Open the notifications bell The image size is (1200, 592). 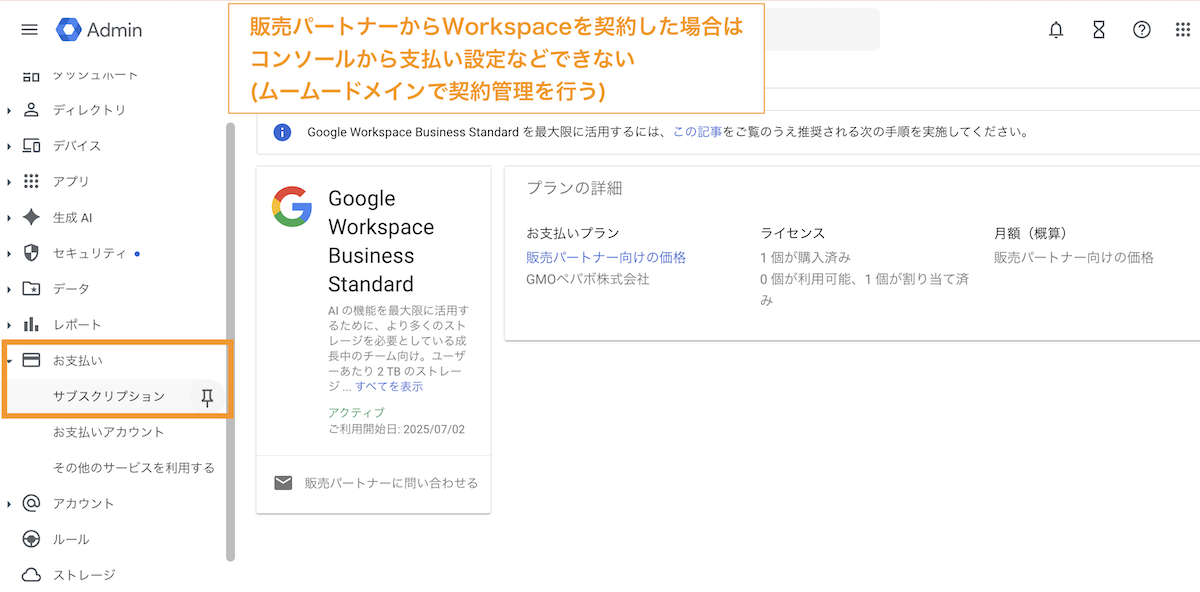click(x=1056, y=30)
